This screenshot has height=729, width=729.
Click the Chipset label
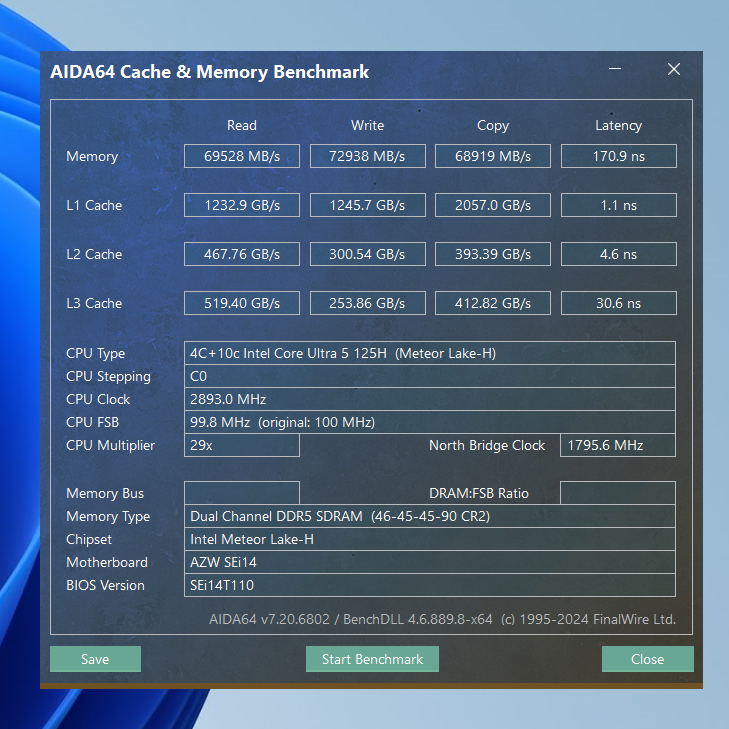(x=89, y=539)
